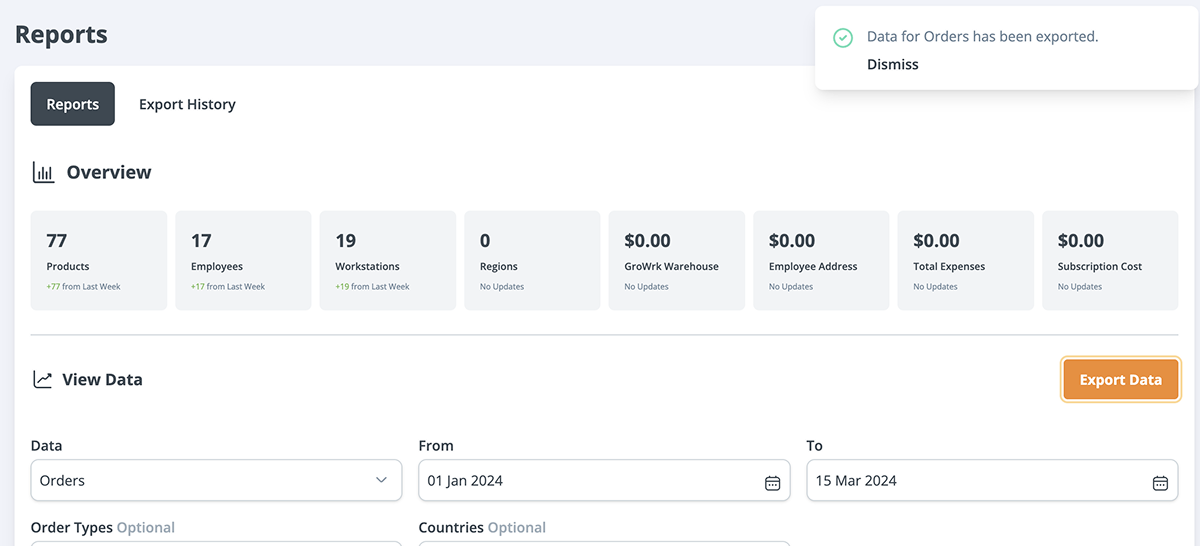Select the Reports tab

(73, 104)
